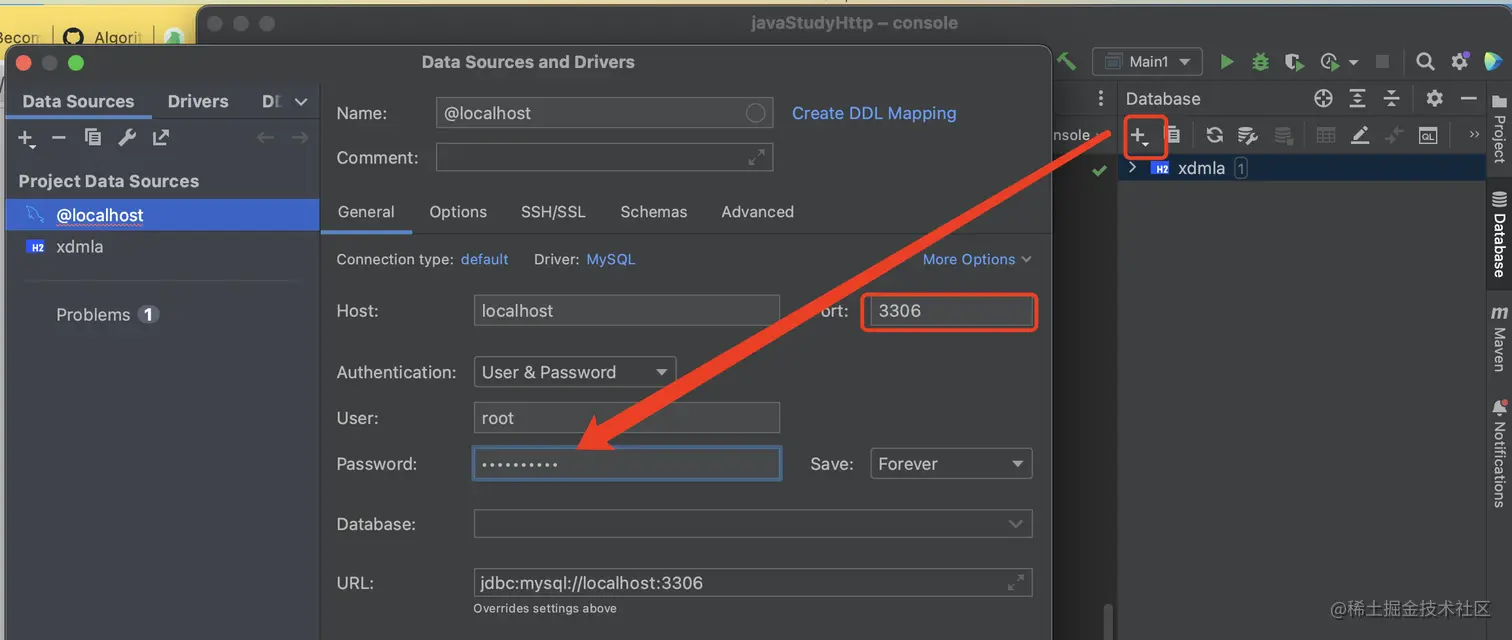Click into the User field showing root

[626, 418]
